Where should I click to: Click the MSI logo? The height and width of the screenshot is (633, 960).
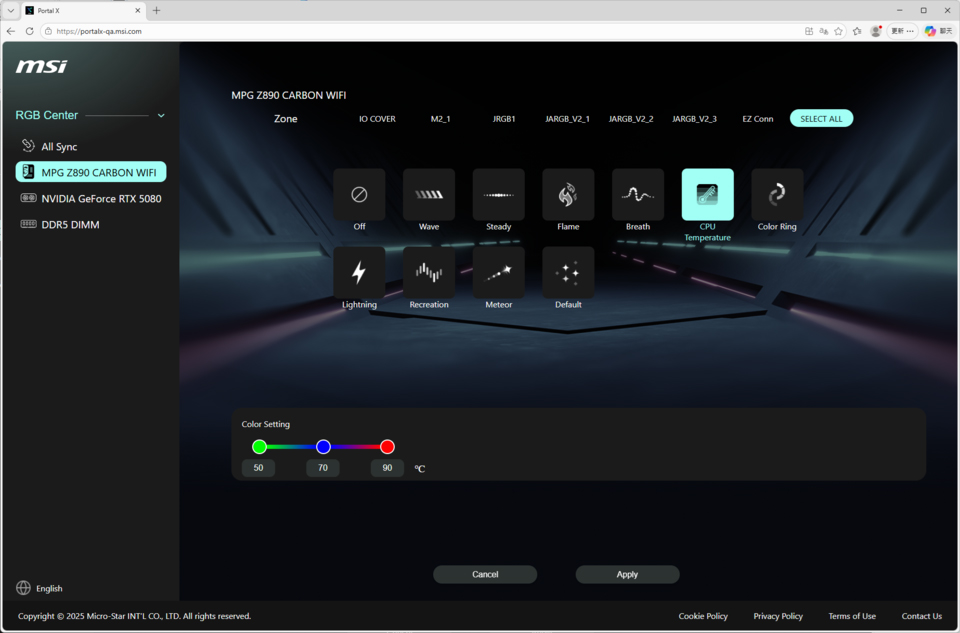pyautogui.click(x=41, y=66)
